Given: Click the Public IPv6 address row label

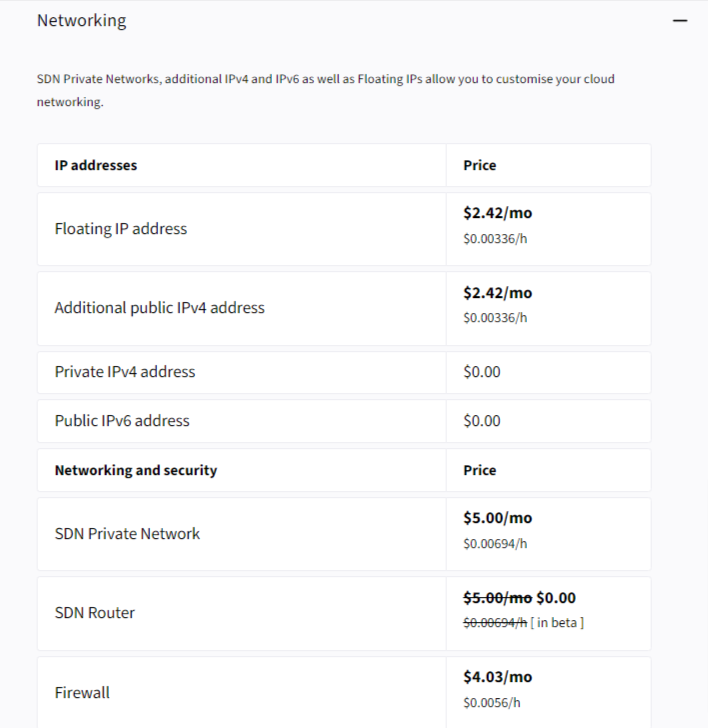Looking at the screenshot, I should coord(122,421).
